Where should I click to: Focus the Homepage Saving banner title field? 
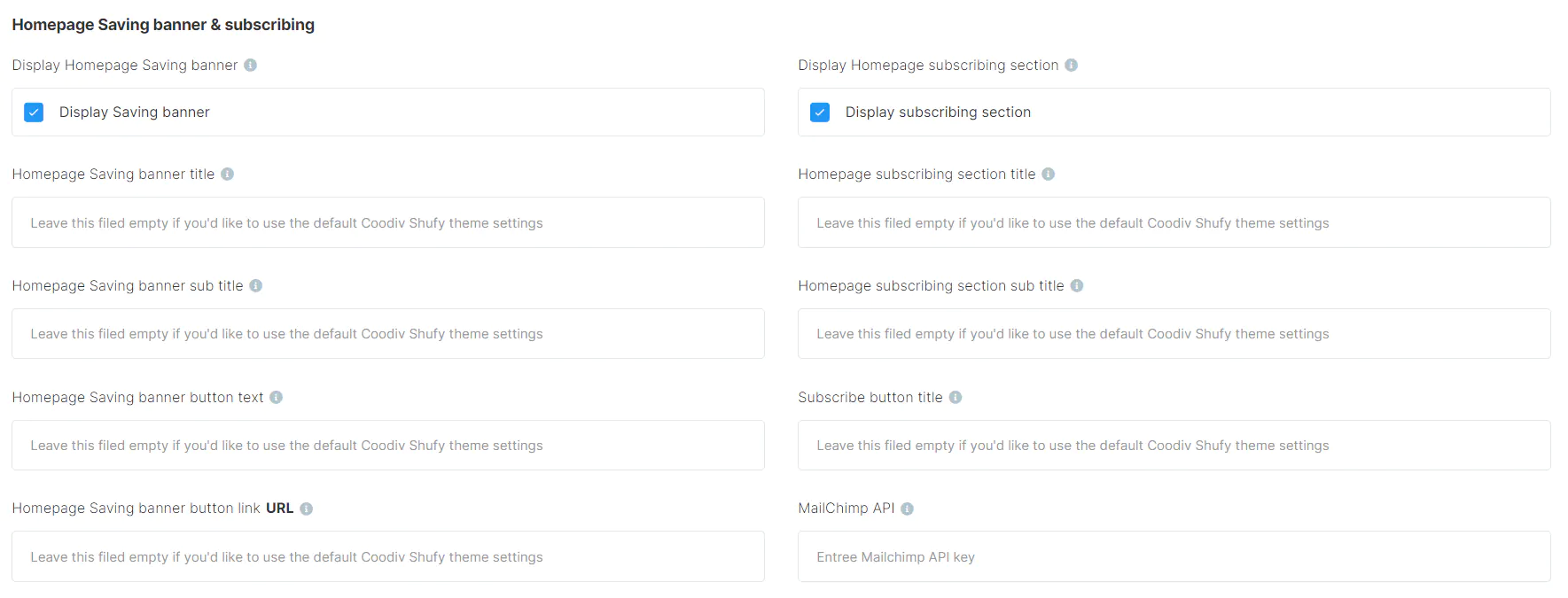(x=387, y=222)
